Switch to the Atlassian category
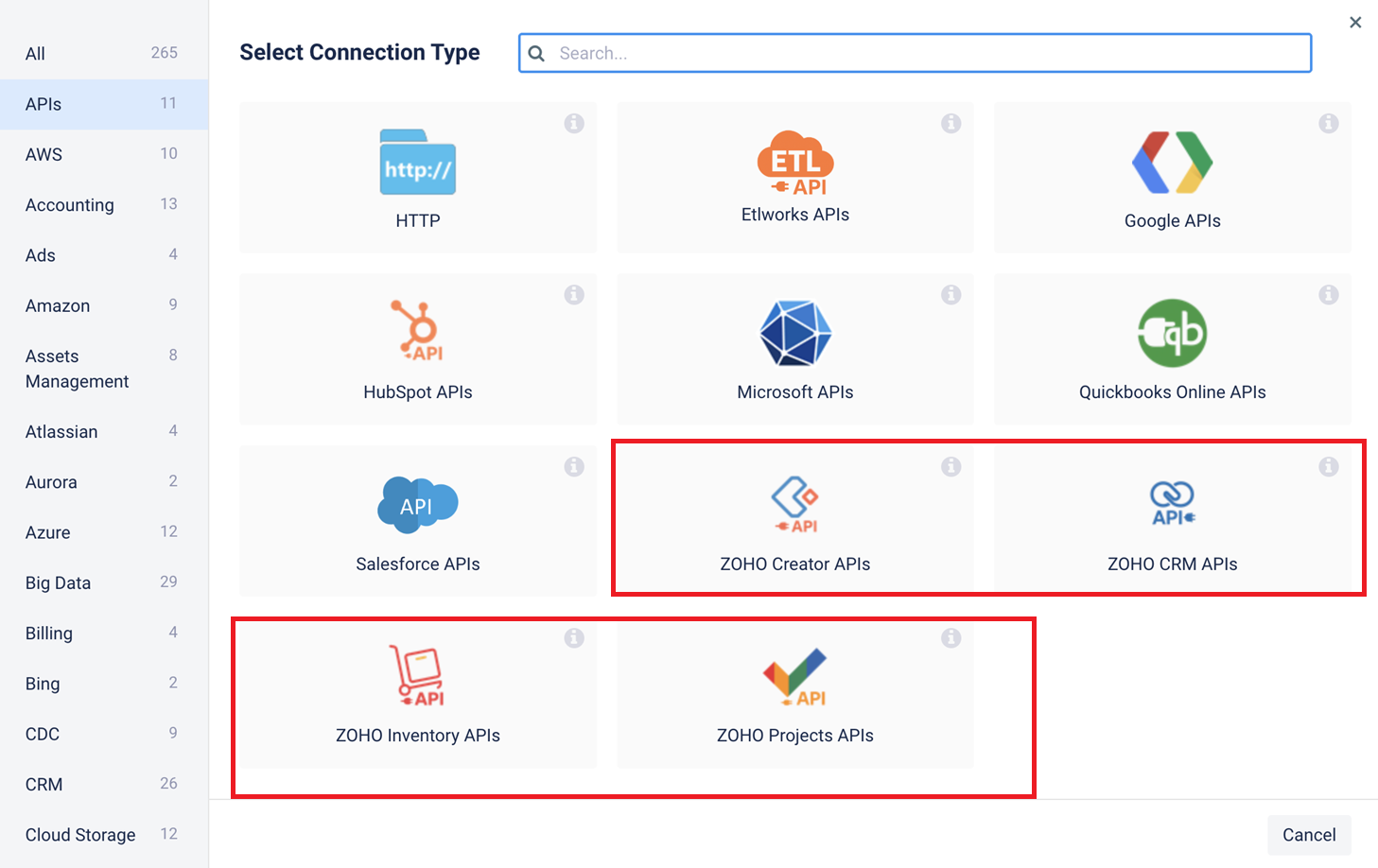 [x=104, y=431]
